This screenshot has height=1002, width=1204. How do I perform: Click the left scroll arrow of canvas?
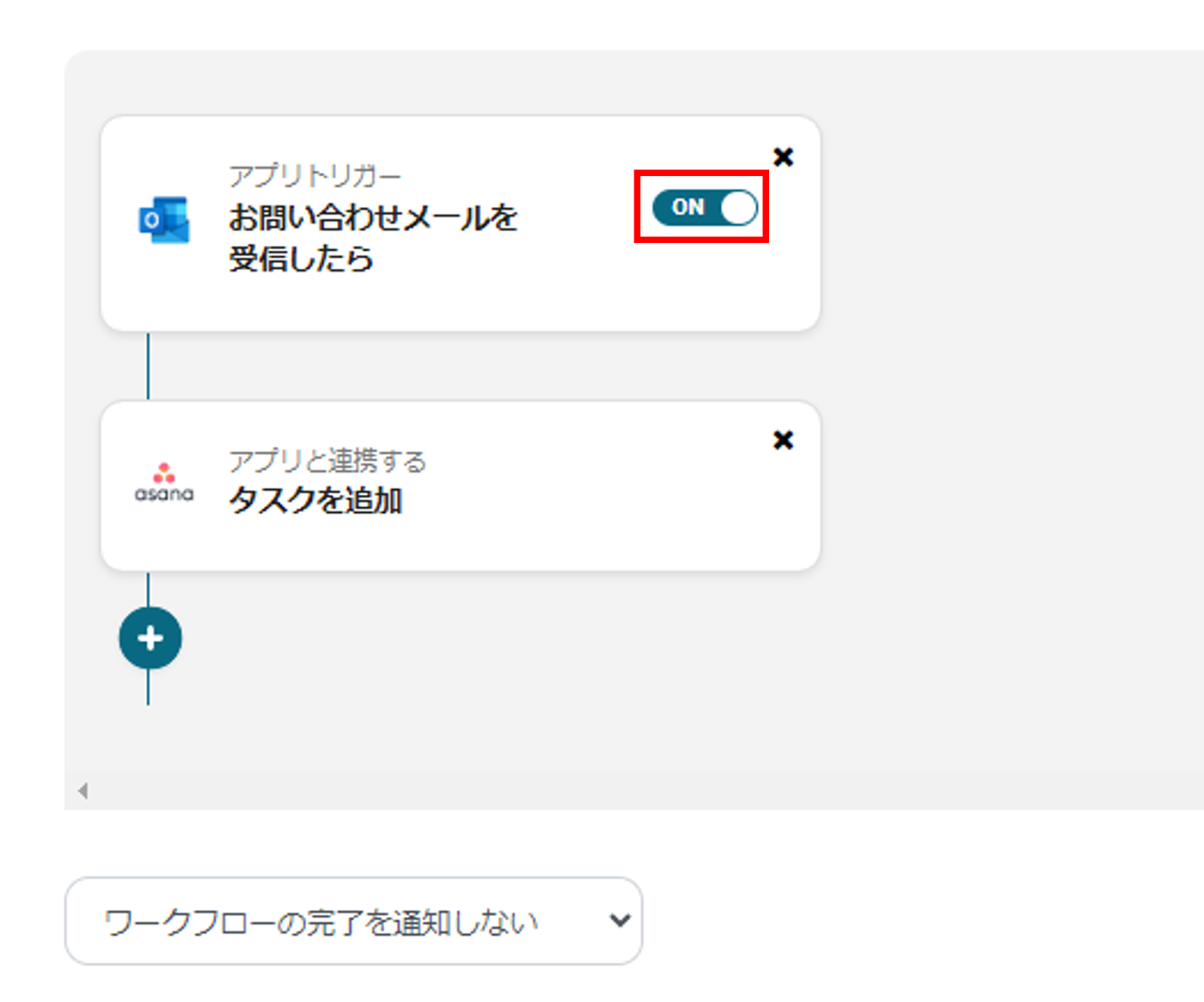(x=83, y=791)
